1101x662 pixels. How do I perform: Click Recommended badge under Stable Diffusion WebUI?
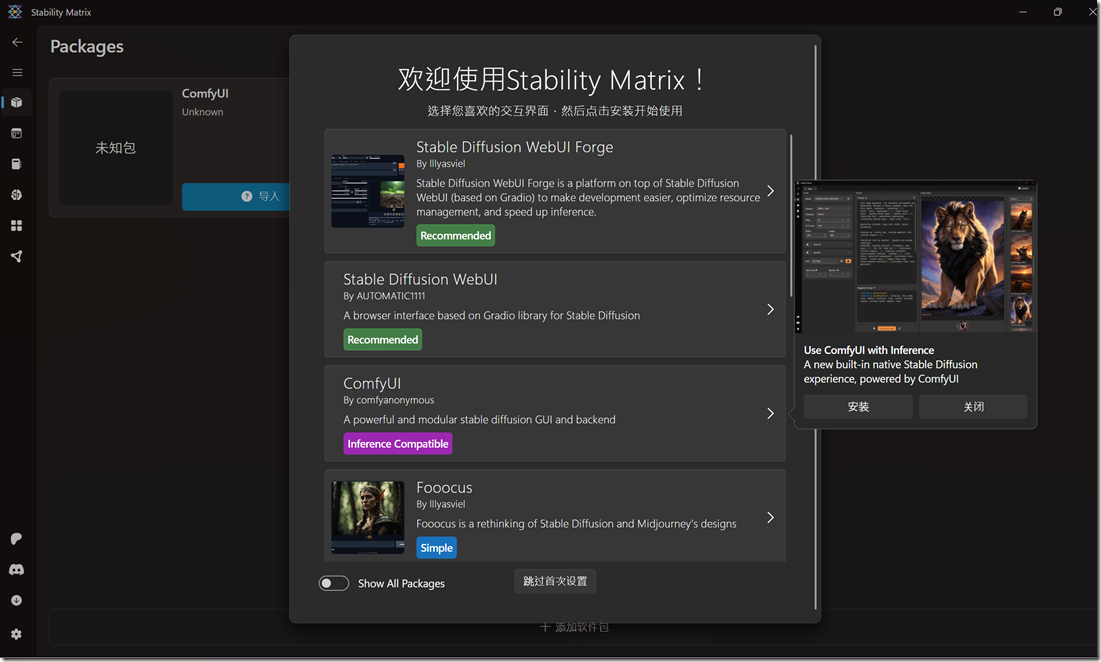[x=383, y=340]
